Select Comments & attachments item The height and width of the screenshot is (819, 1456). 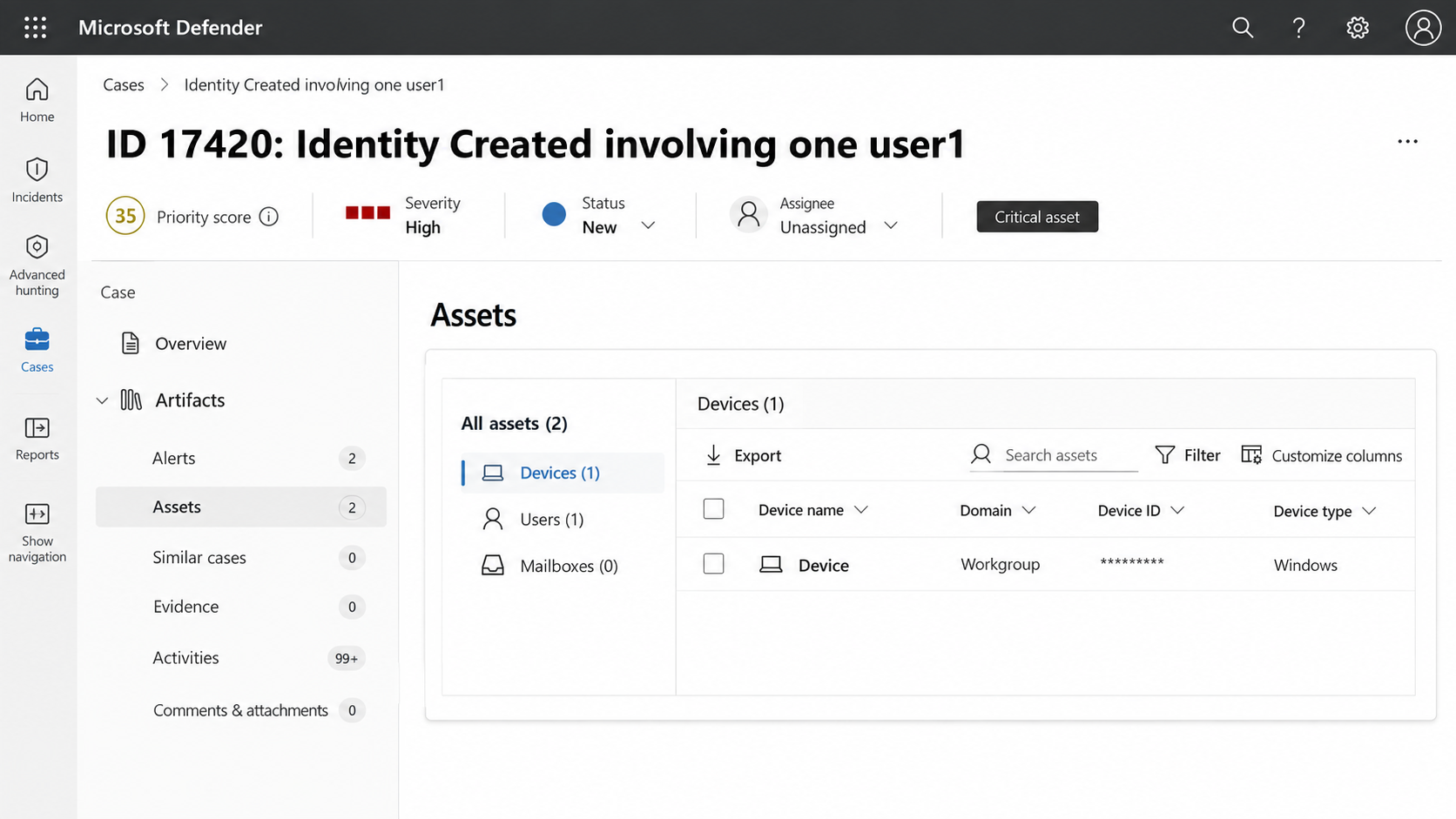tap(241, 710)
